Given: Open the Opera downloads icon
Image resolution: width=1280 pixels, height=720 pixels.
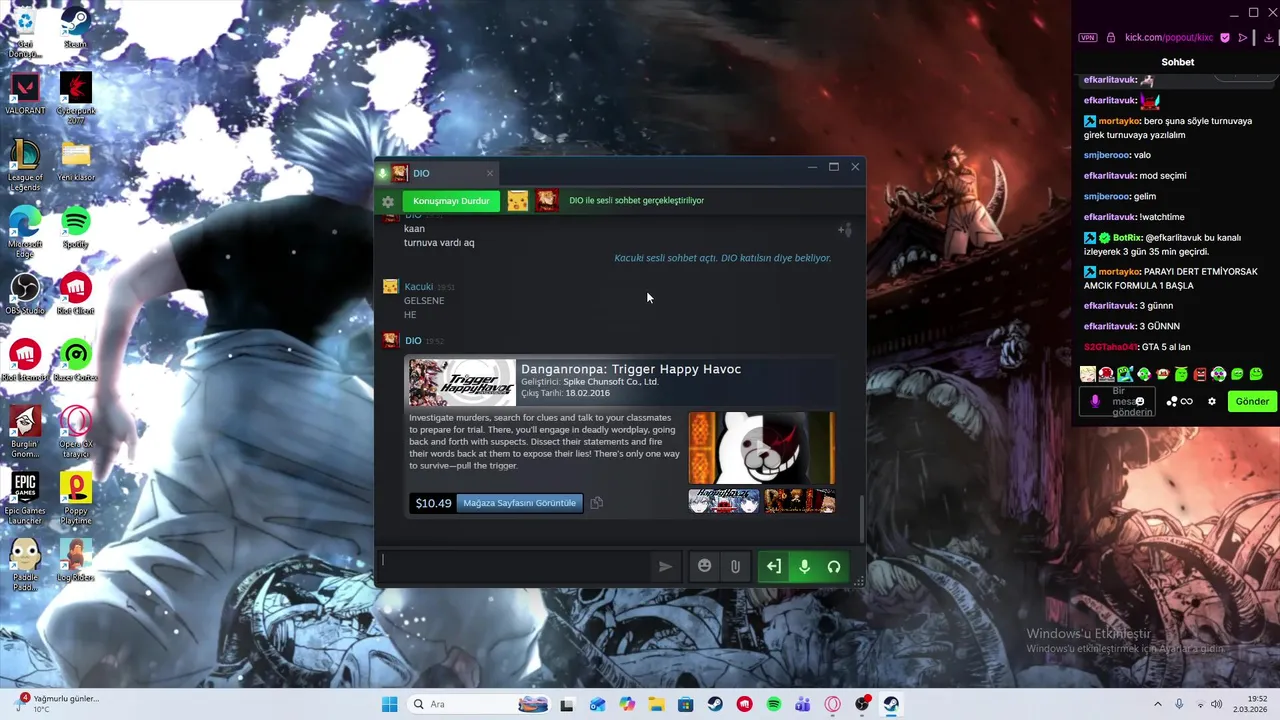Looking at the screenshot, I should click(x=1269, y=38).
